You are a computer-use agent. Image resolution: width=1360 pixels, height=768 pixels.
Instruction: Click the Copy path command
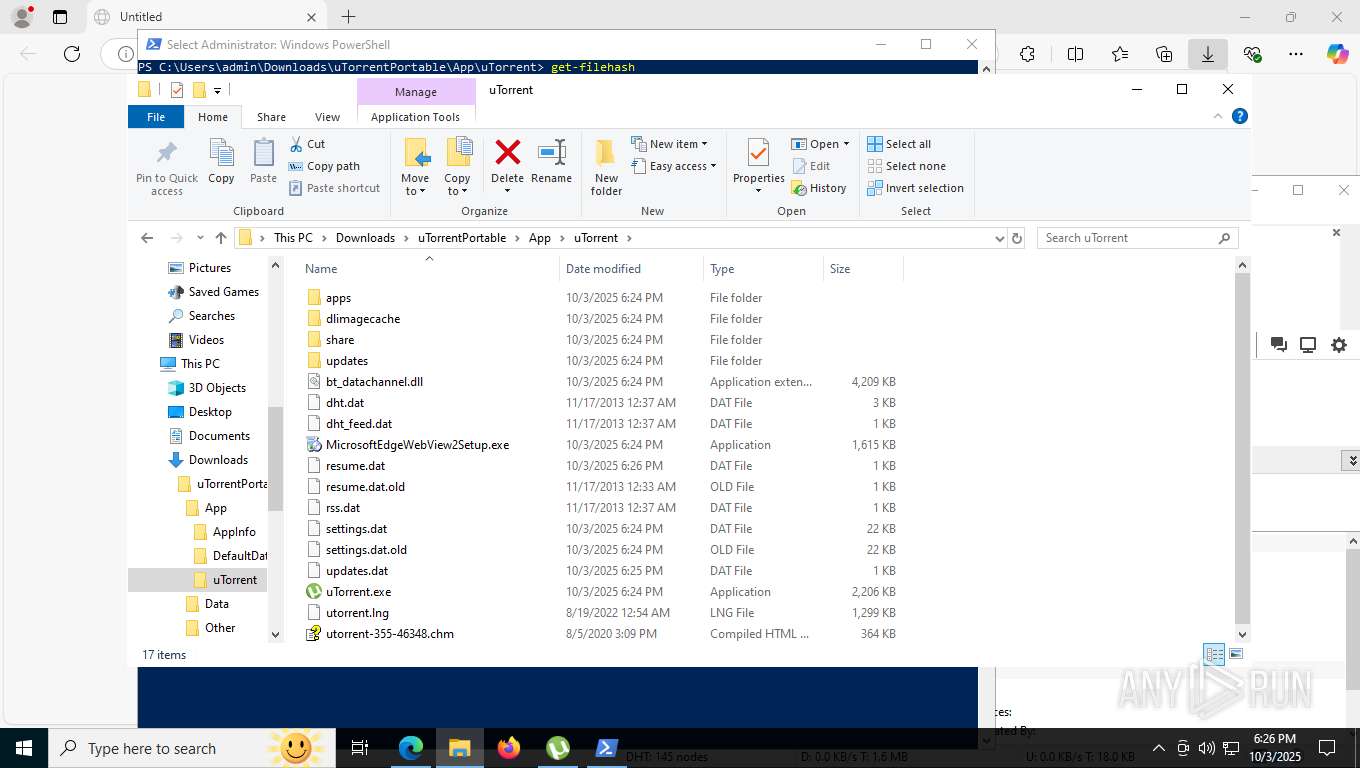pyautogui.click(x=324, y=166)
